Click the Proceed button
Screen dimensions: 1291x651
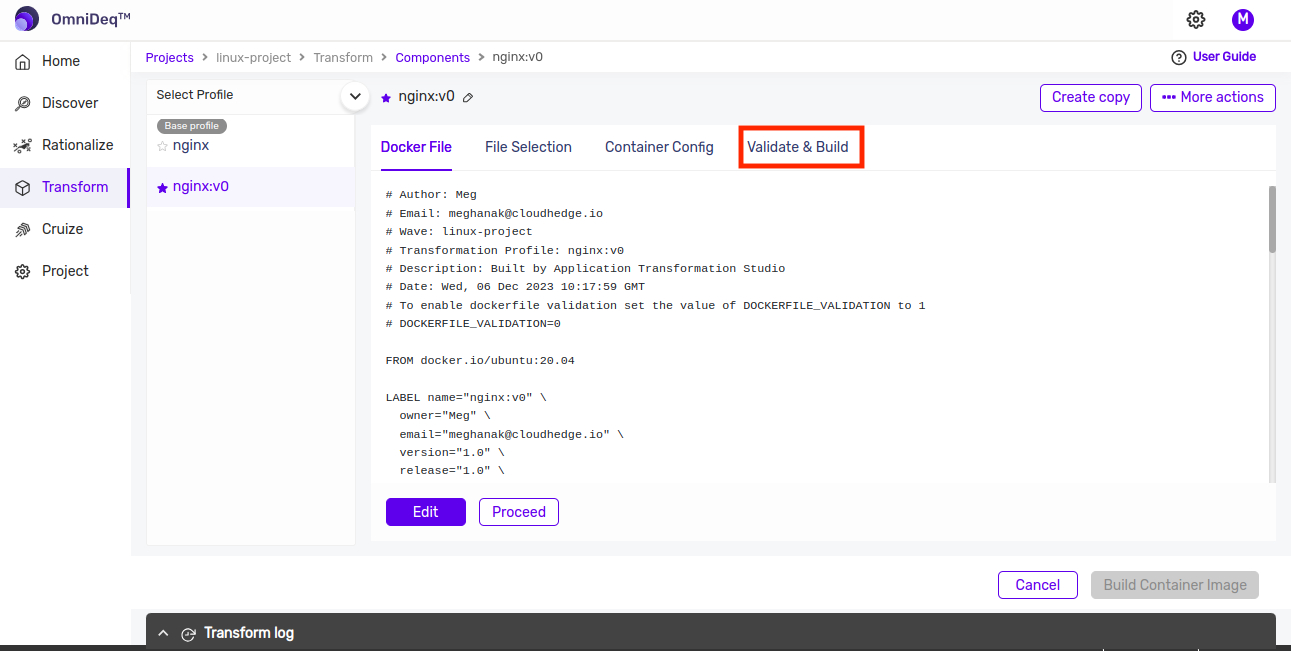point(519,512)
